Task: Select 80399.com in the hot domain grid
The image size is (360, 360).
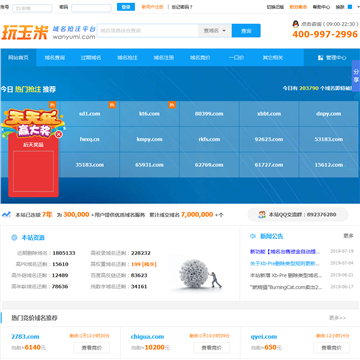Action: pyautogui.click(x=209, y=114)
